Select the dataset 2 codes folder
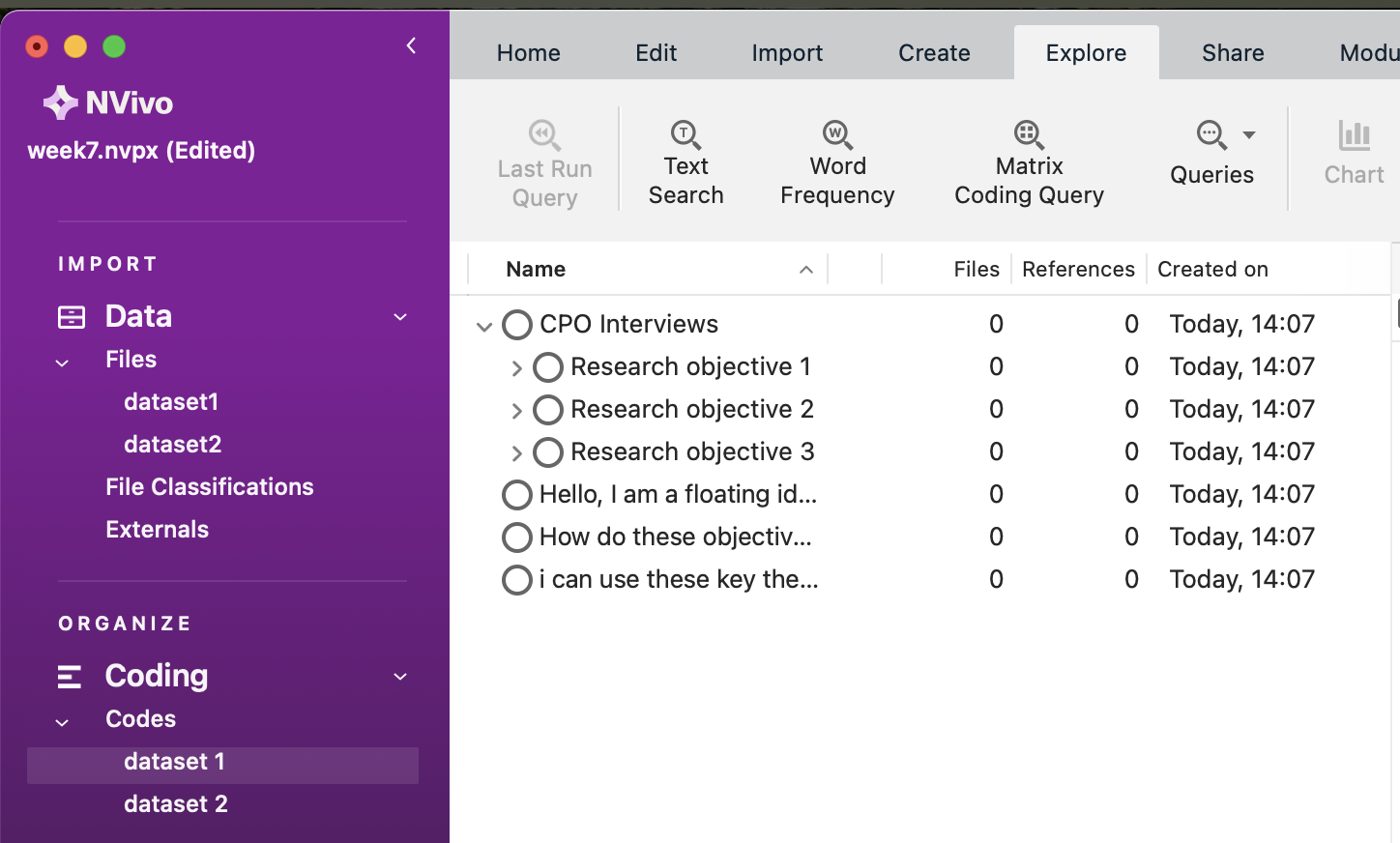This screenshot has height=843, width=1400. (x=175, y=803)
